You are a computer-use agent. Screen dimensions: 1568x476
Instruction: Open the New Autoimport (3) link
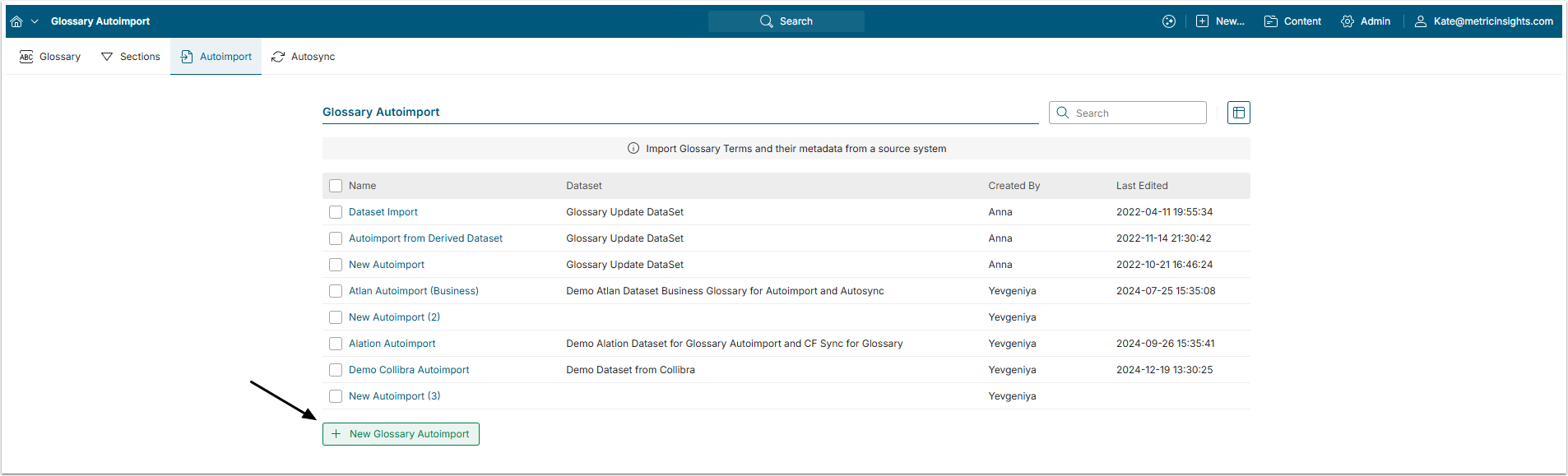click(395, 396)
